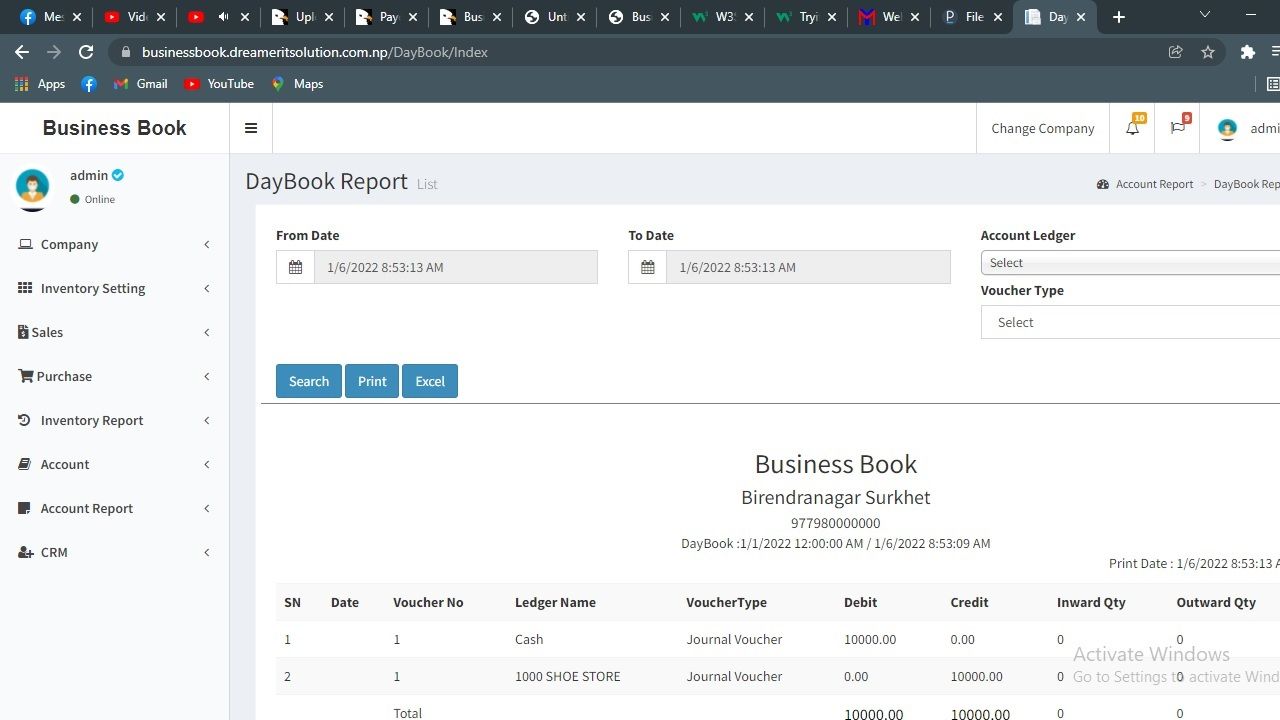Click the To Date calendar icon

(x=647, y=267)
